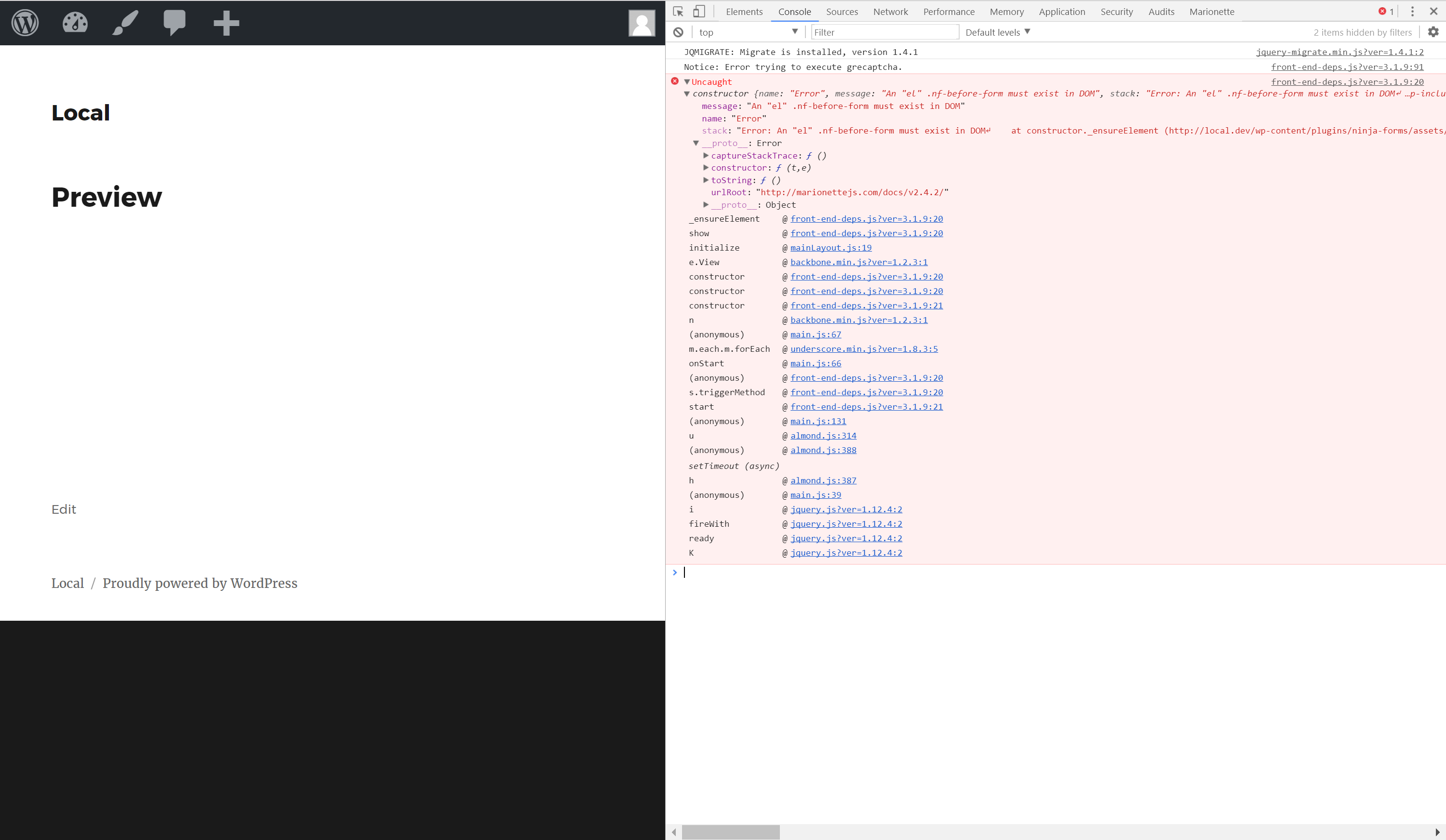Open main.js:67 stack link
Viewport: 1446px width, 840px height.
(816, 334)
